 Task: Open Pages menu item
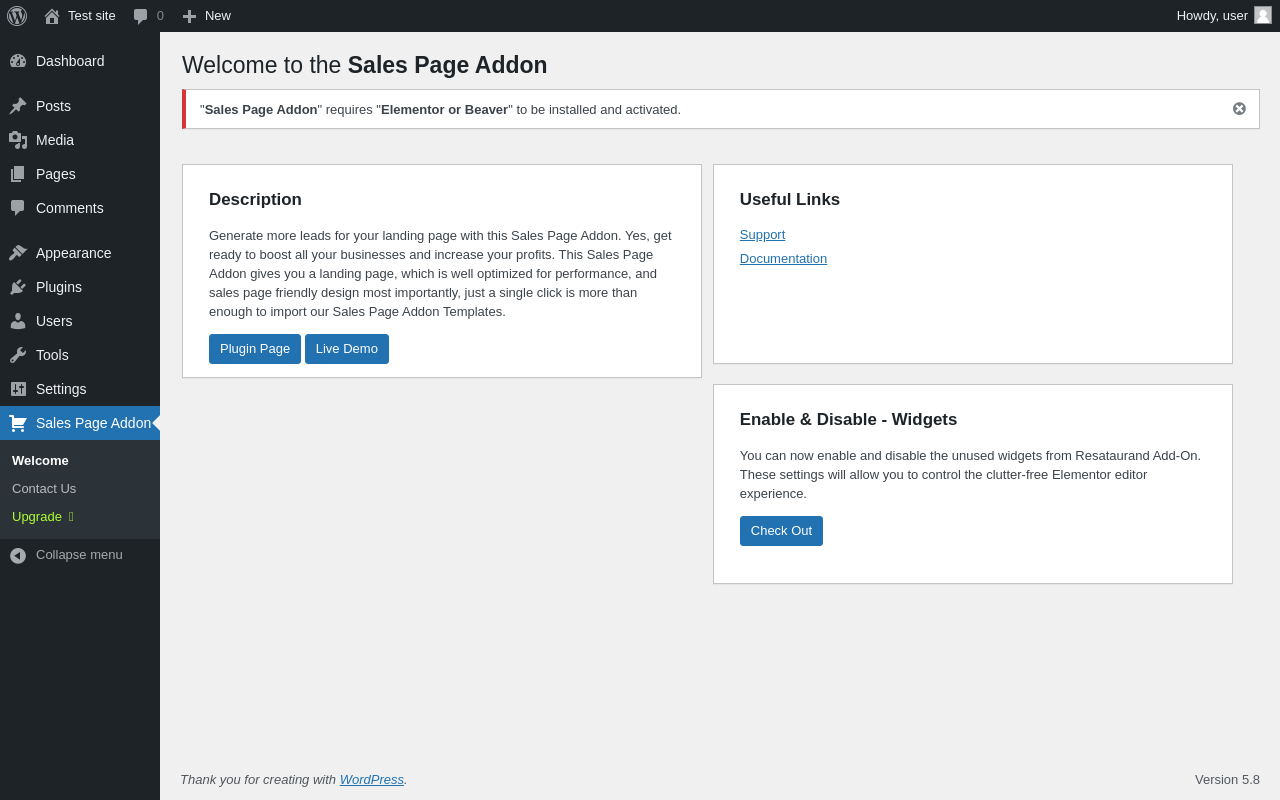80,174
